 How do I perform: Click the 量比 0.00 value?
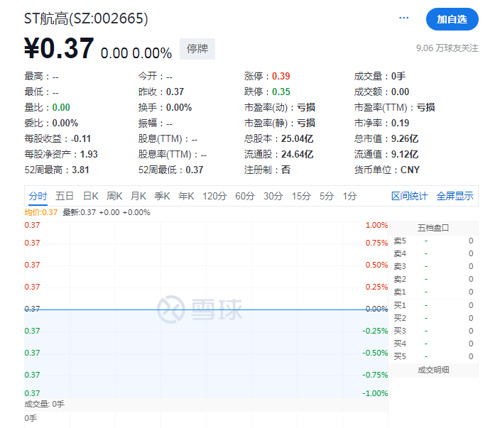[x=61, y=107]
